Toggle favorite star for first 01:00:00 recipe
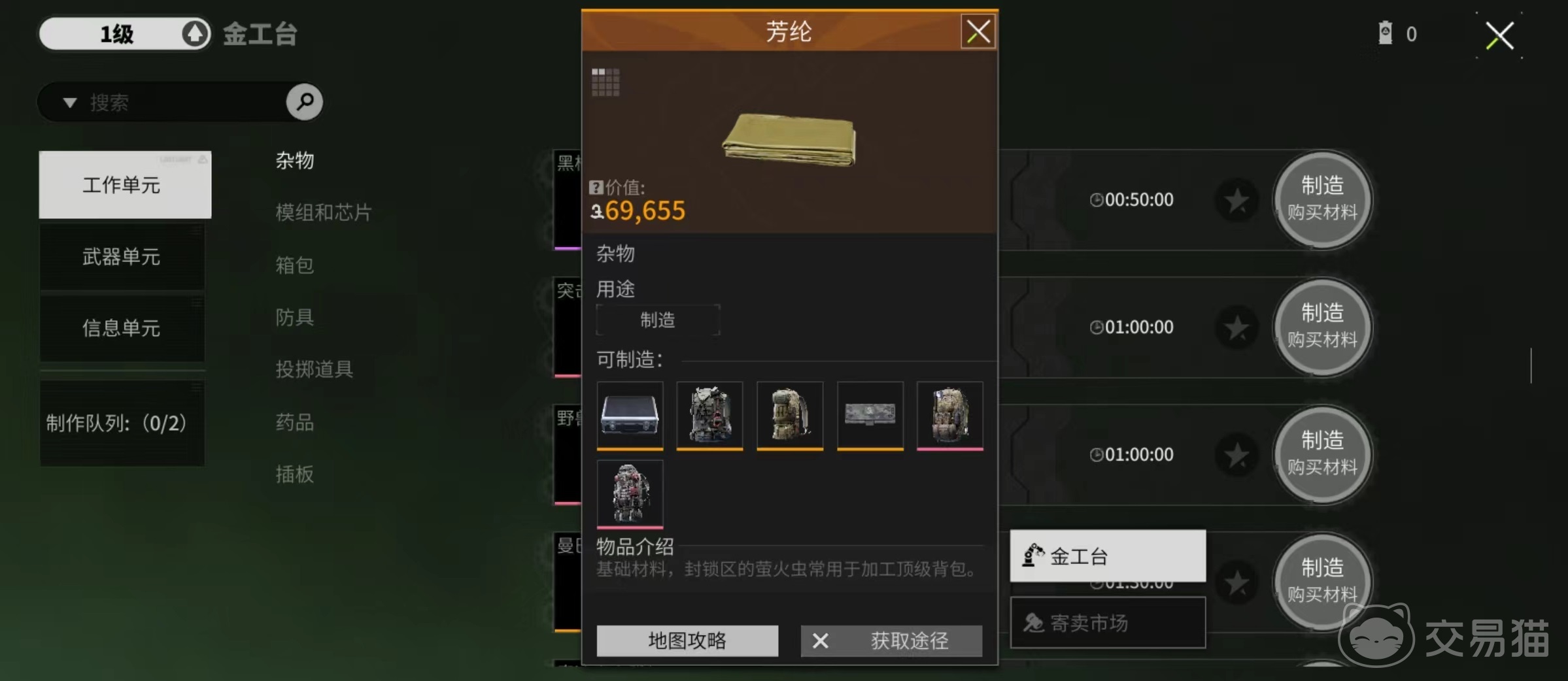 (x=1237, y=327)
